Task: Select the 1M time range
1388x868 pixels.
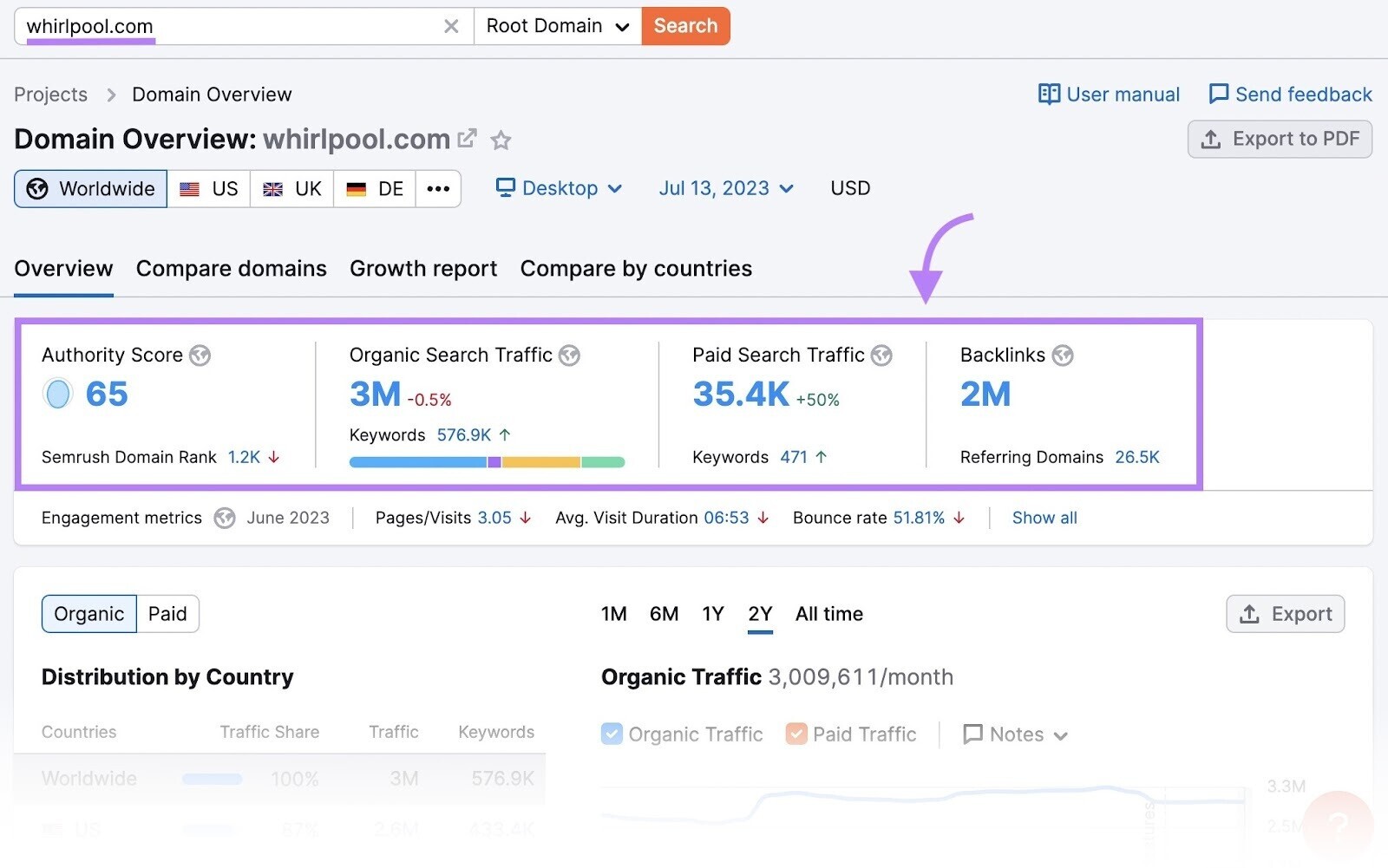Action: (x=613, y=614)
